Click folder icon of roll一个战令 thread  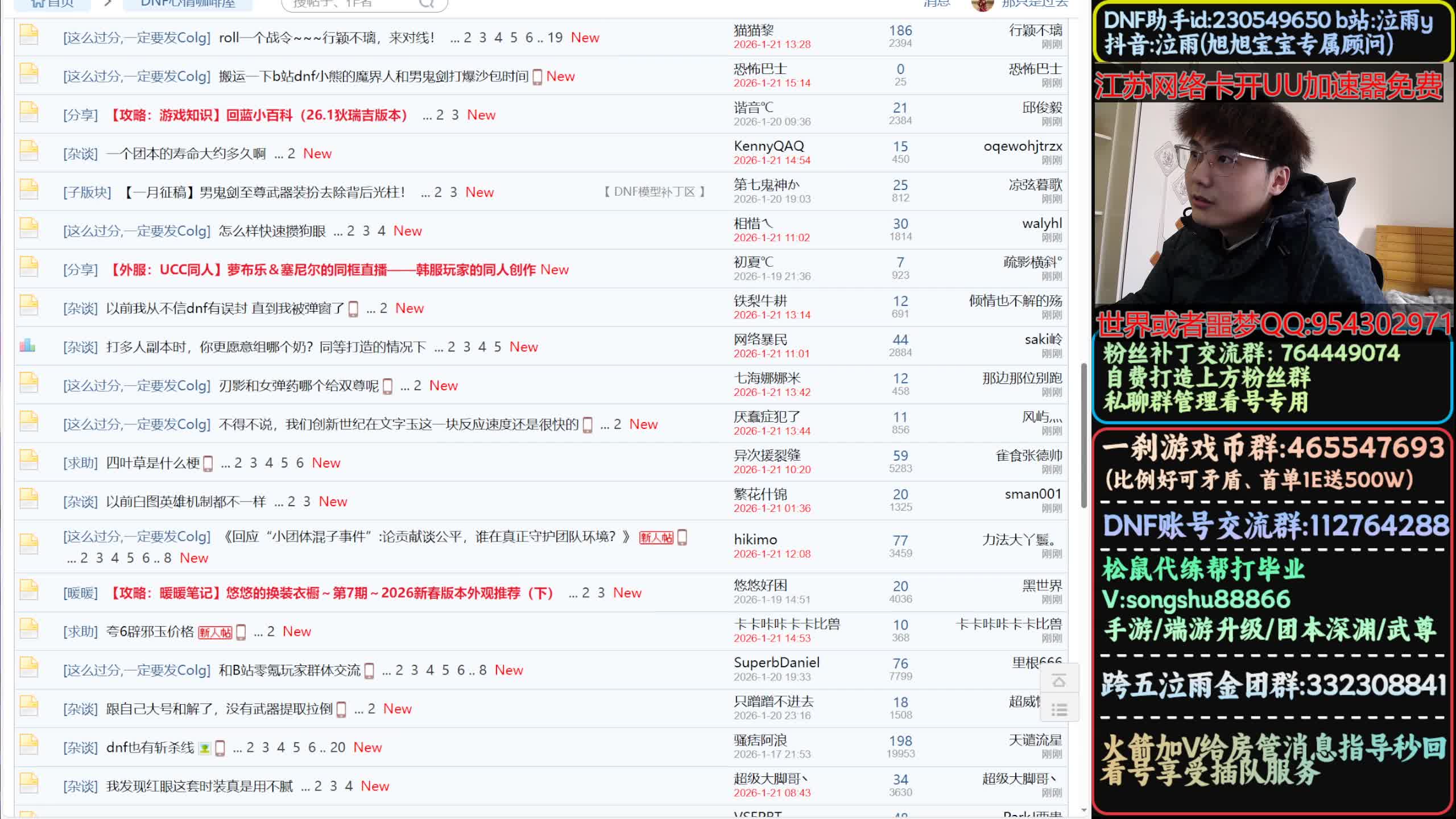[28, 35]
